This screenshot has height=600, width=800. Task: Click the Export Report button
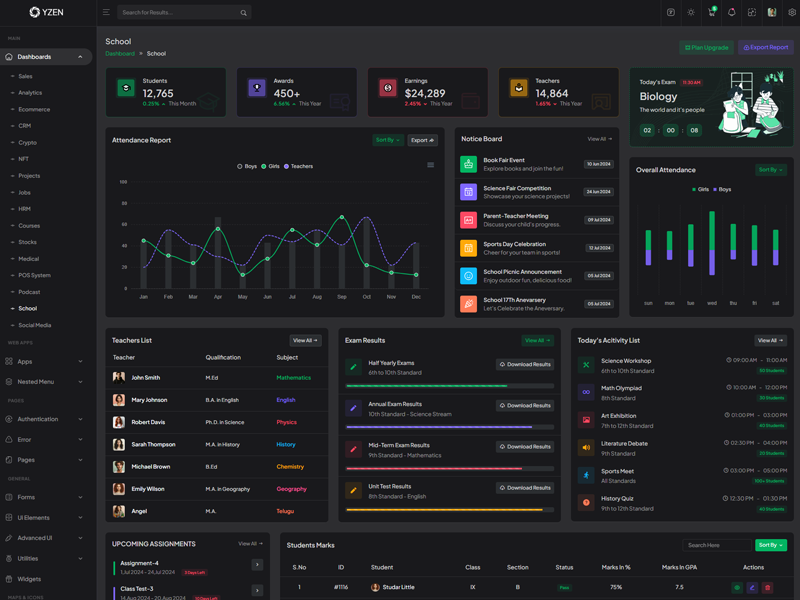(x=766, y=47)
